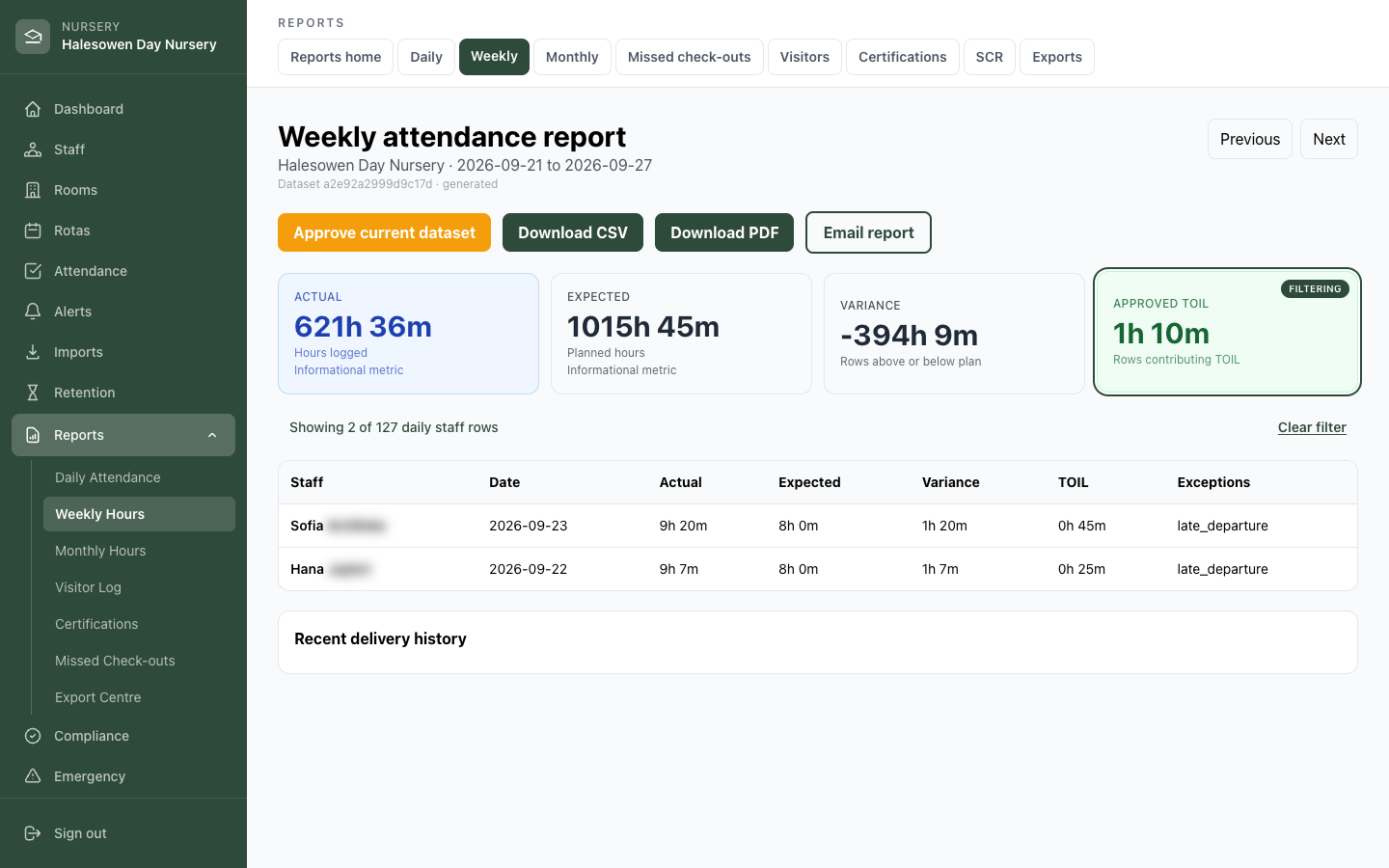The image size is (1389, 868).
Task: Go to the Previous week
Action: tap(1250, 139)
